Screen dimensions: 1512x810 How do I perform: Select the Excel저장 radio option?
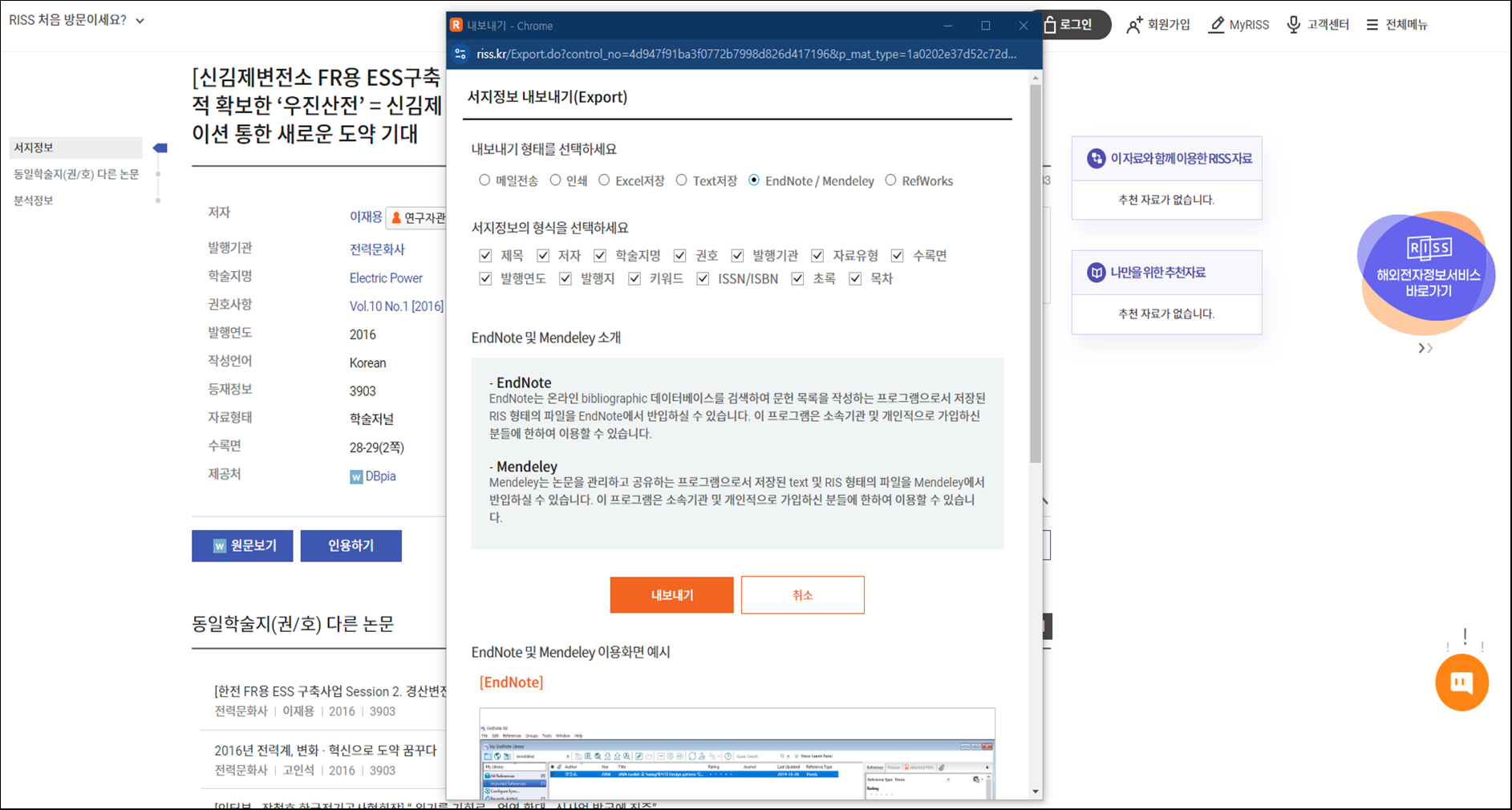[x=604, y=180]
